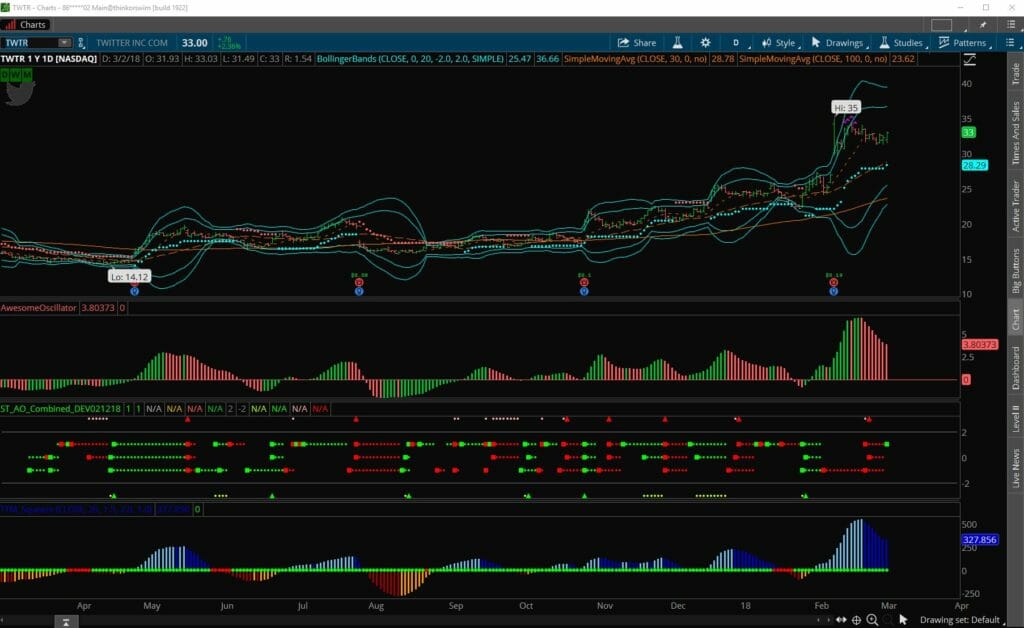Open chart settings gear icon

point(705,43)
